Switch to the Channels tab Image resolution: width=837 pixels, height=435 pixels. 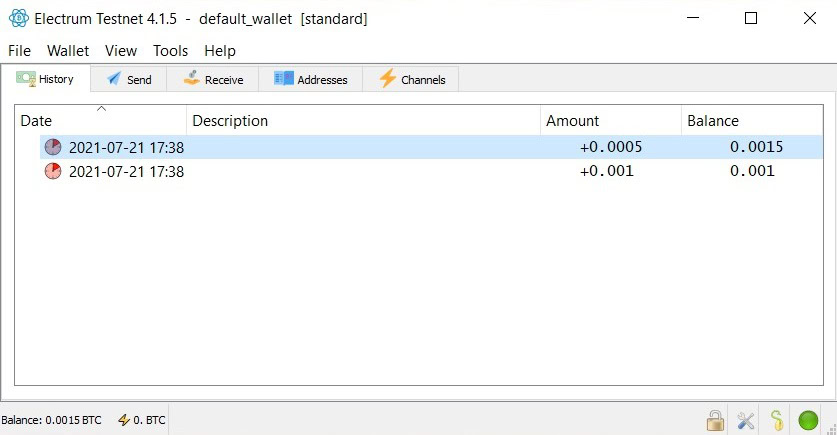(411, 80)
